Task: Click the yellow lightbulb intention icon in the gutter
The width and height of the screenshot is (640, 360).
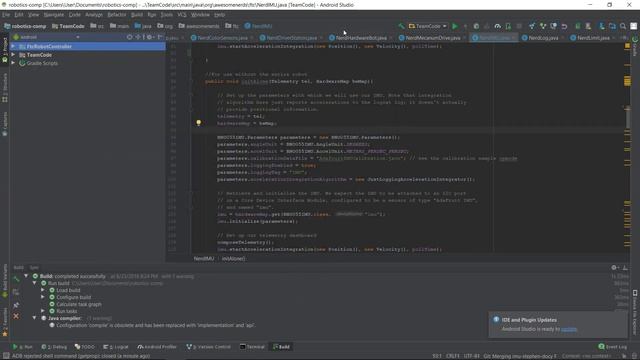Action: [x=199, y=122]
